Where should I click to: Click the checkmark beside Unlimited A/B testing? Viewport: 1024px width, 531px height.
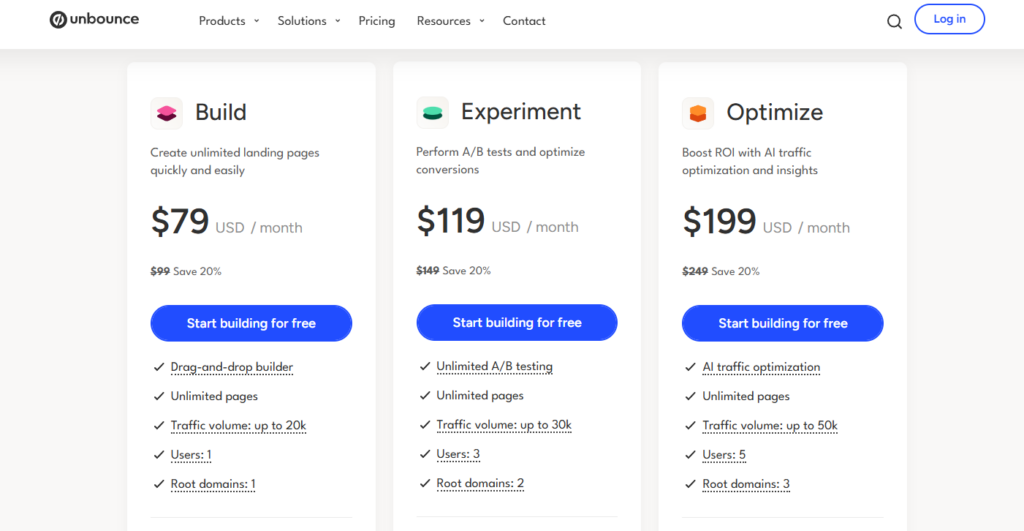[424, 367]
